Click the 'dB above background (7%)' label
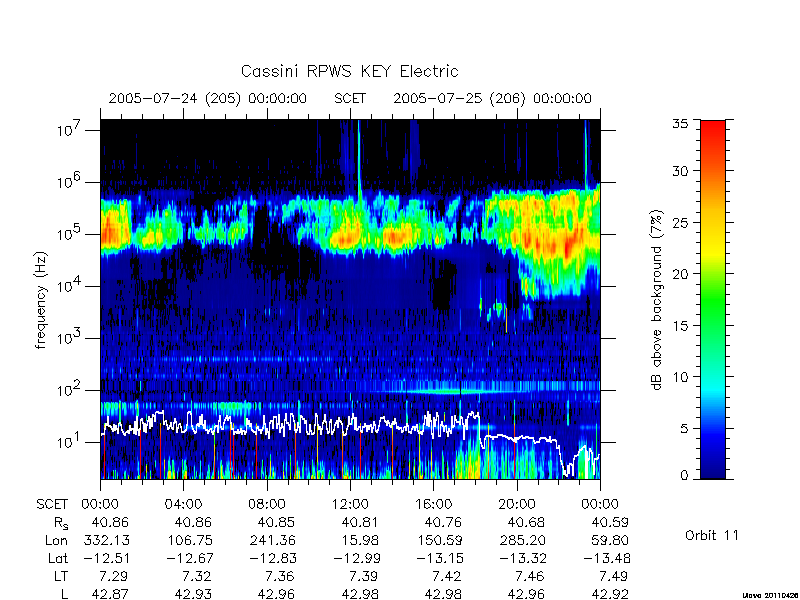The image size is (800, 600). [x=658, y=300]
